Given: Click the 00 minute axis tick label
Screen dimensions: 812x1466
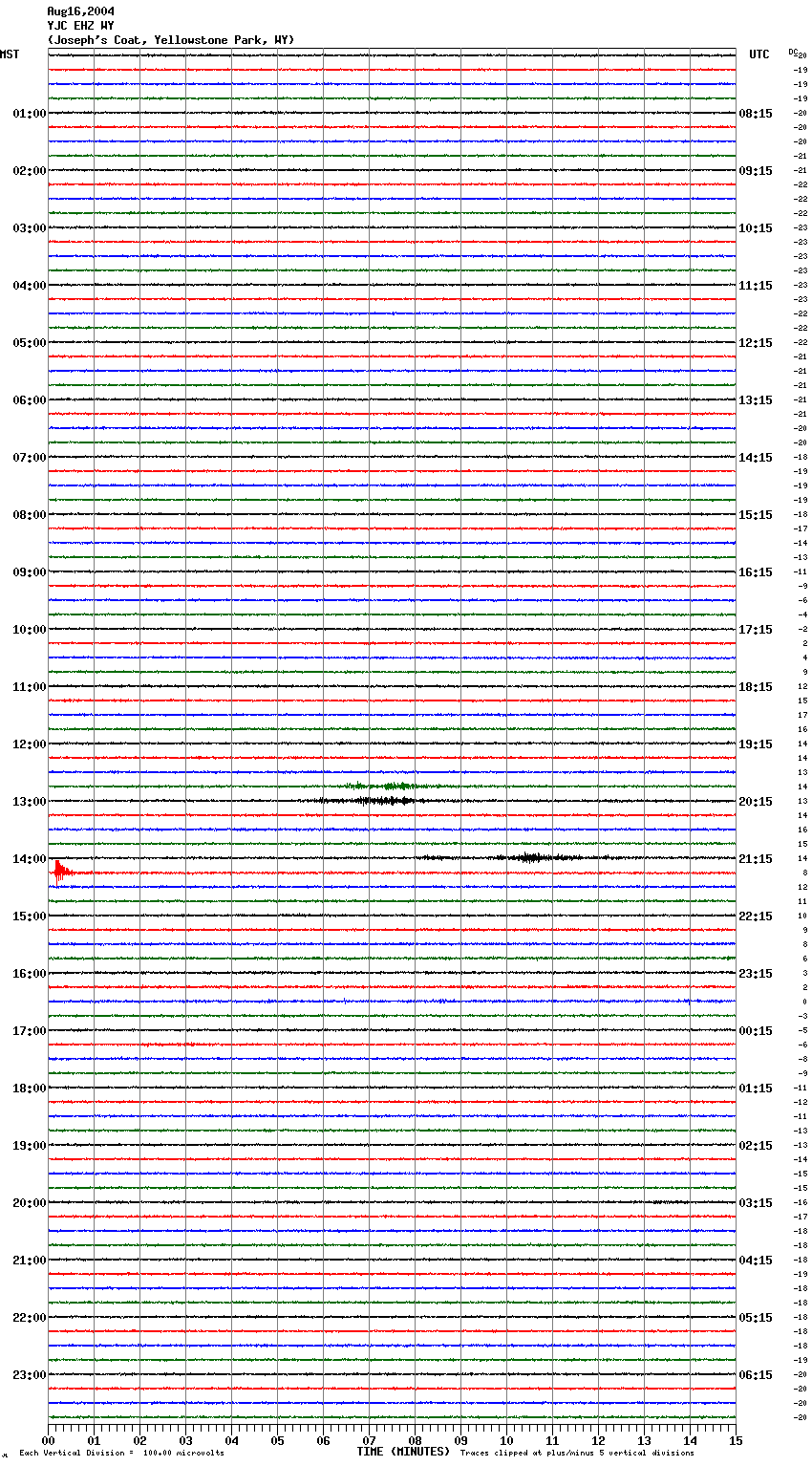Looking at the screenshot, I should (x=49, y=1440).
